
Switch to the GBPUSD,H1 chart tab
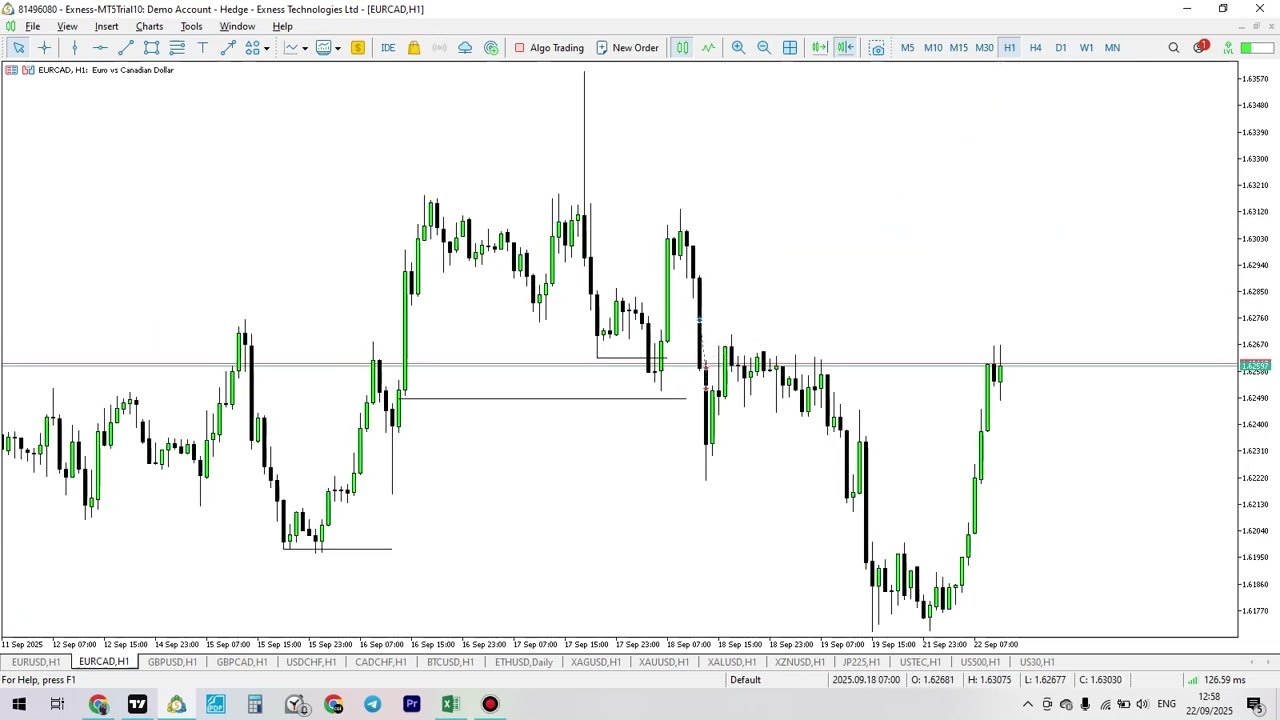(x=172, y=662)
